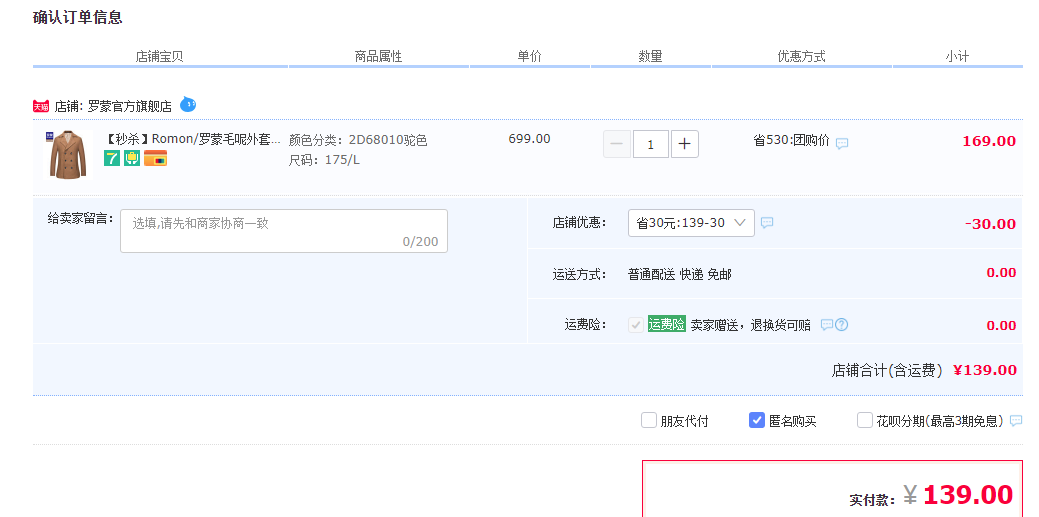Open the 罗蒙官方旗舰店 store link
Screen dimensions: 1039x517
coord(129,106)
